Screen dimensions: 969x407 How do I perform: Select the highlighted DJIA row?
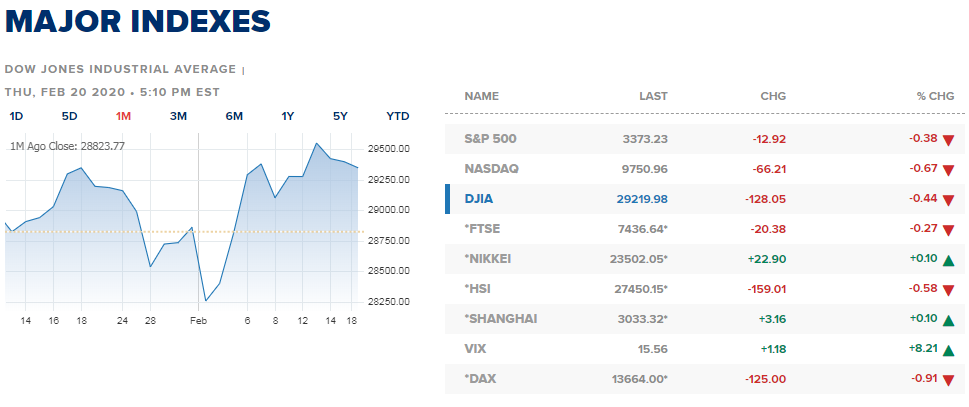click(705, 199)
